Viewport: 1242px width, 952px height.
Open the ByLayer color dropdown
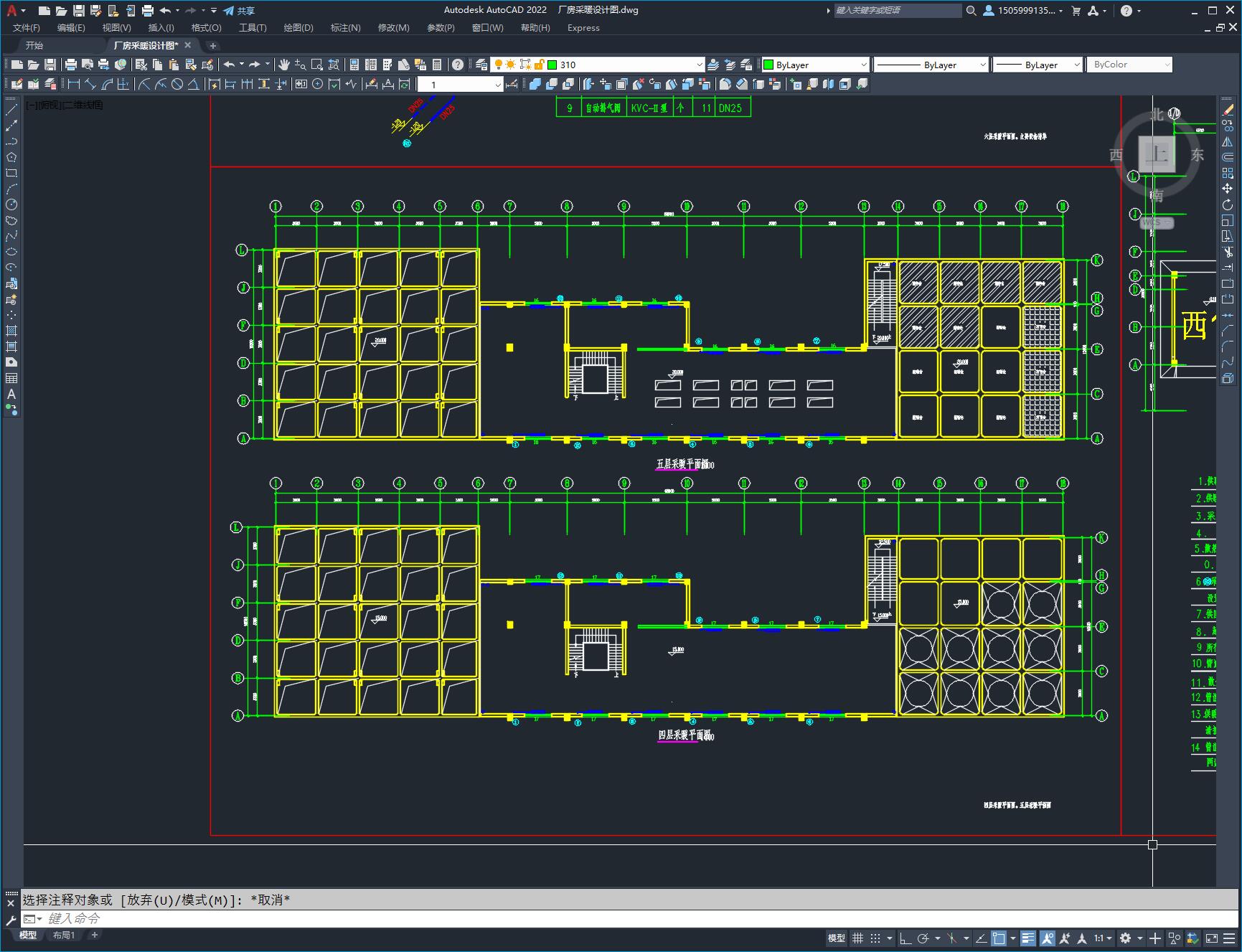pyautogui.click(x=863, y=65)
